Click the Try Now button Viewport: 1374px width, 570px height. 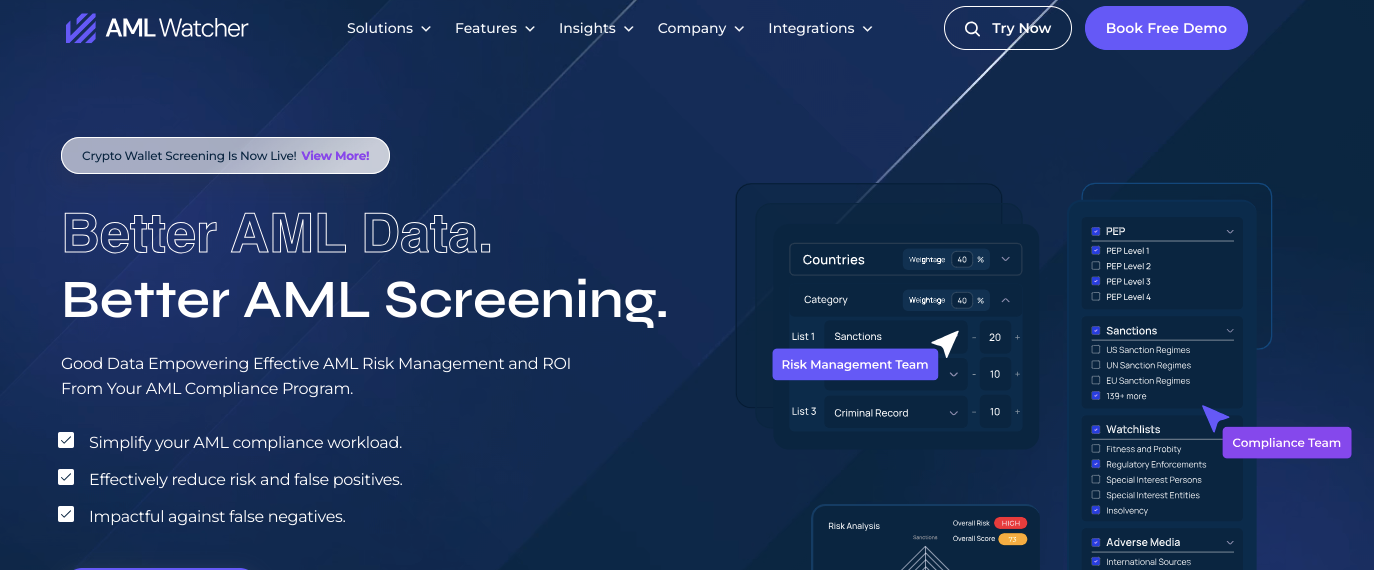click(1008, 28)
